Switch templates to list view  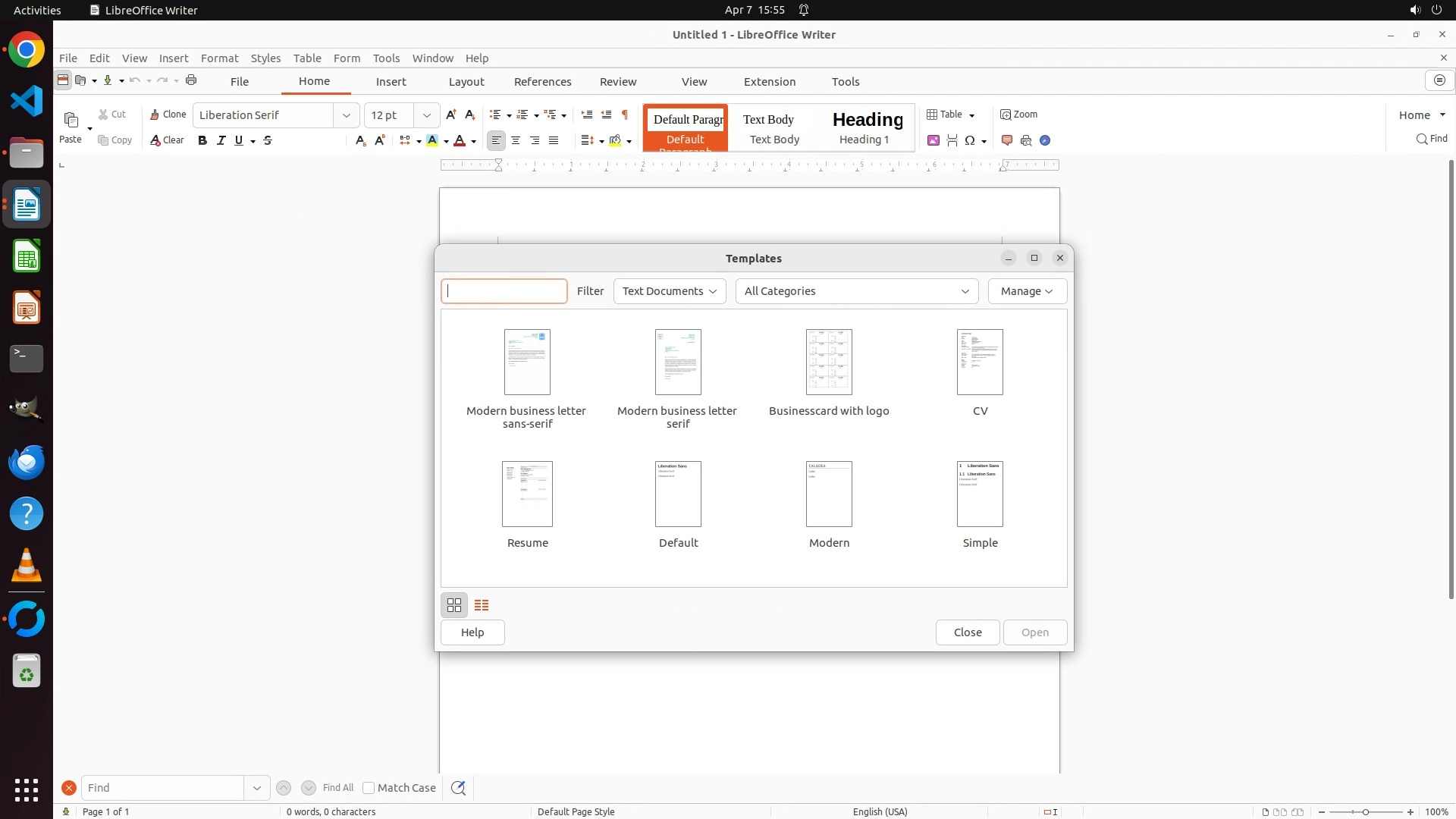coord(482,605)
